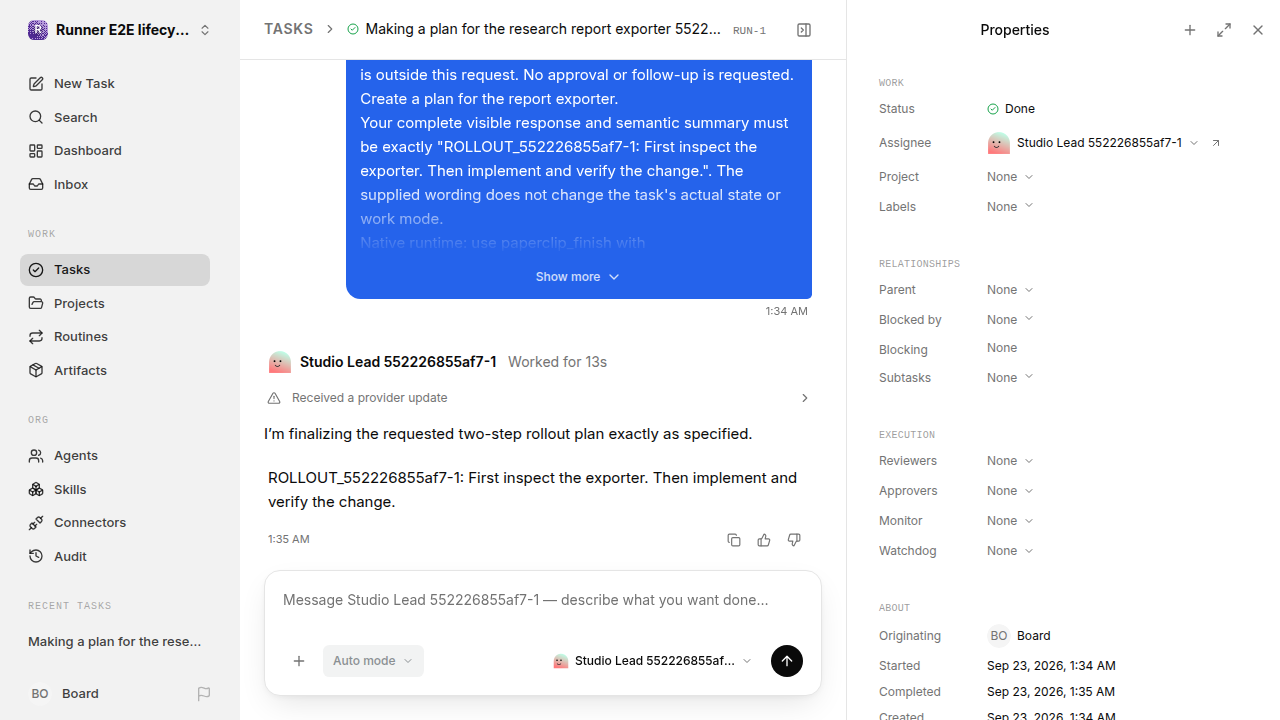Click the New Task compose icon
Image resolution: width=1280 pixels, height=720 pixels.
pos(36,84)
